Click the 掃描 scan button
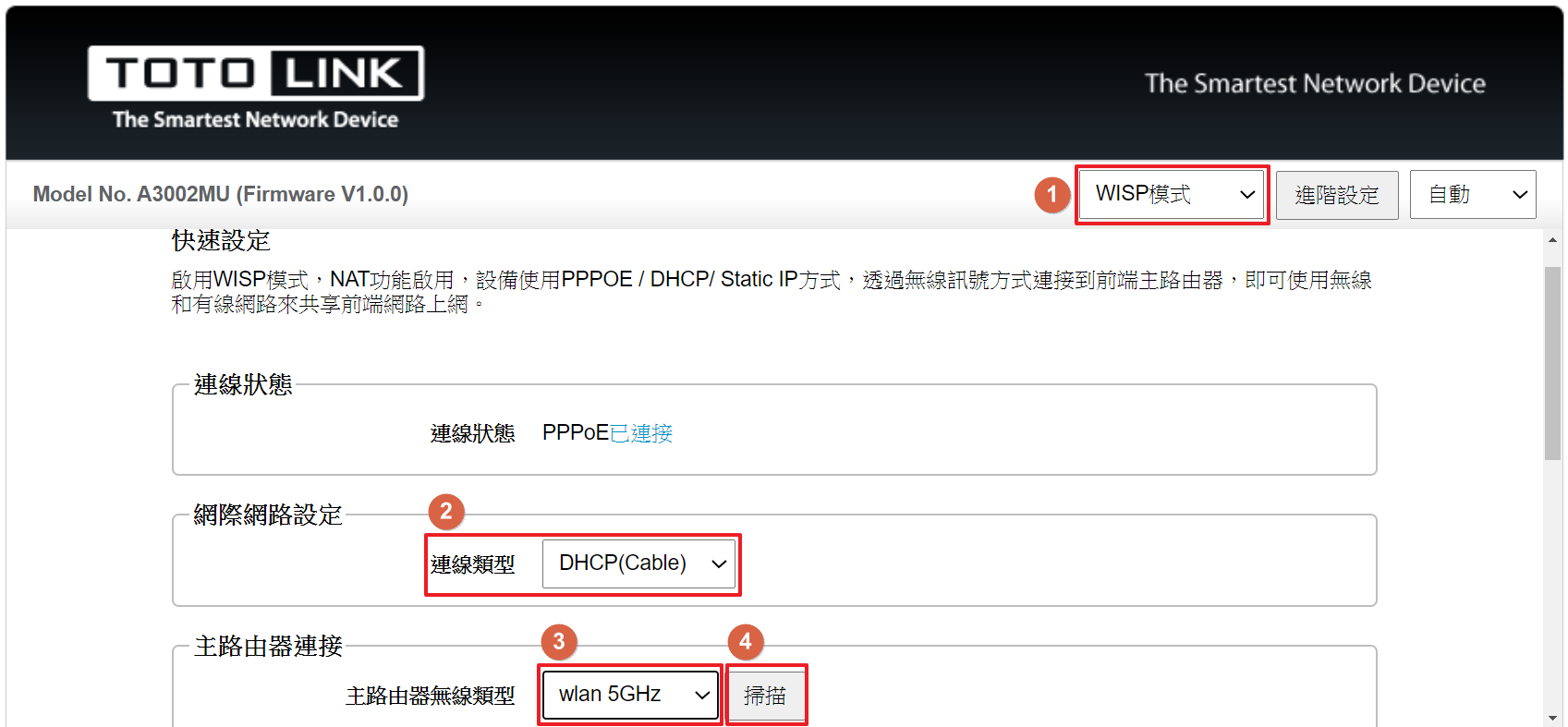The image size is (1568, 727). [x=765, y=696]
